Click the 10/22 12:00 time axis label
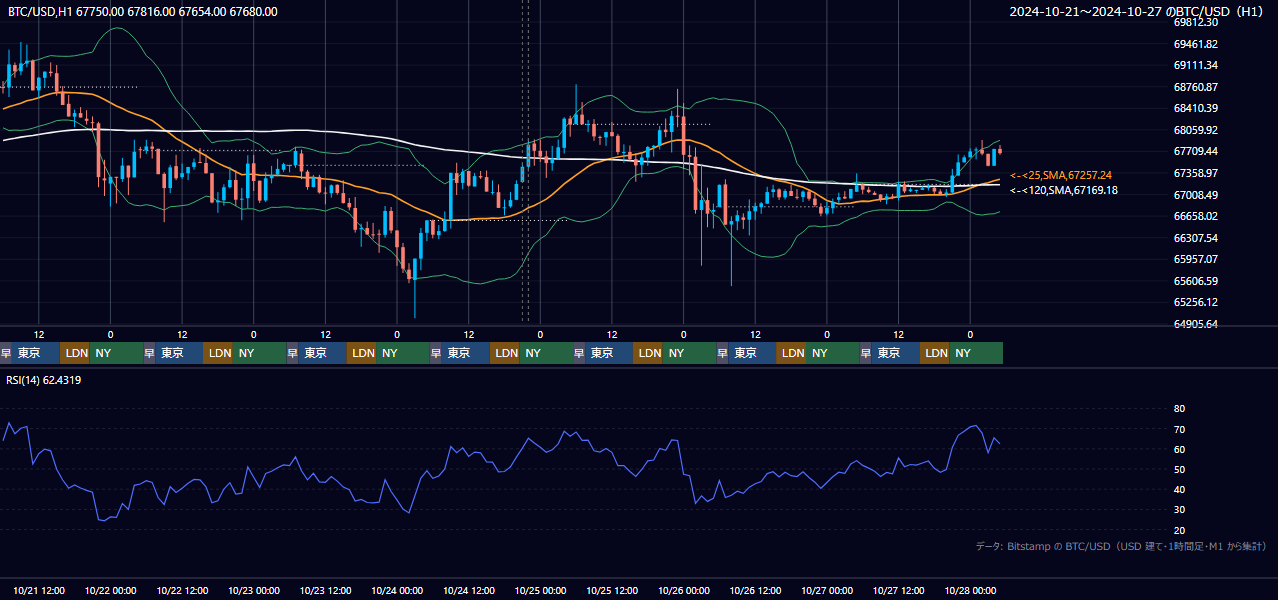1278x600 pixels. coord(182,590)
